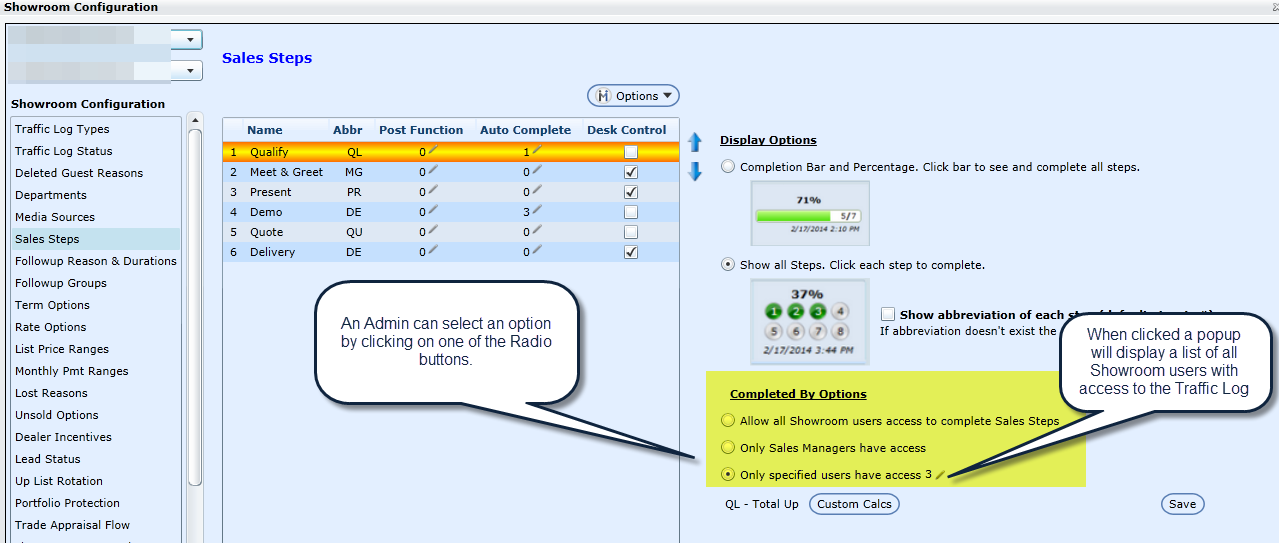Image resolution: width=1279 pixels, height=543 pixels.
Task: Edit Qualify's Auto Complete pencil icon
Action: point(537,151)
